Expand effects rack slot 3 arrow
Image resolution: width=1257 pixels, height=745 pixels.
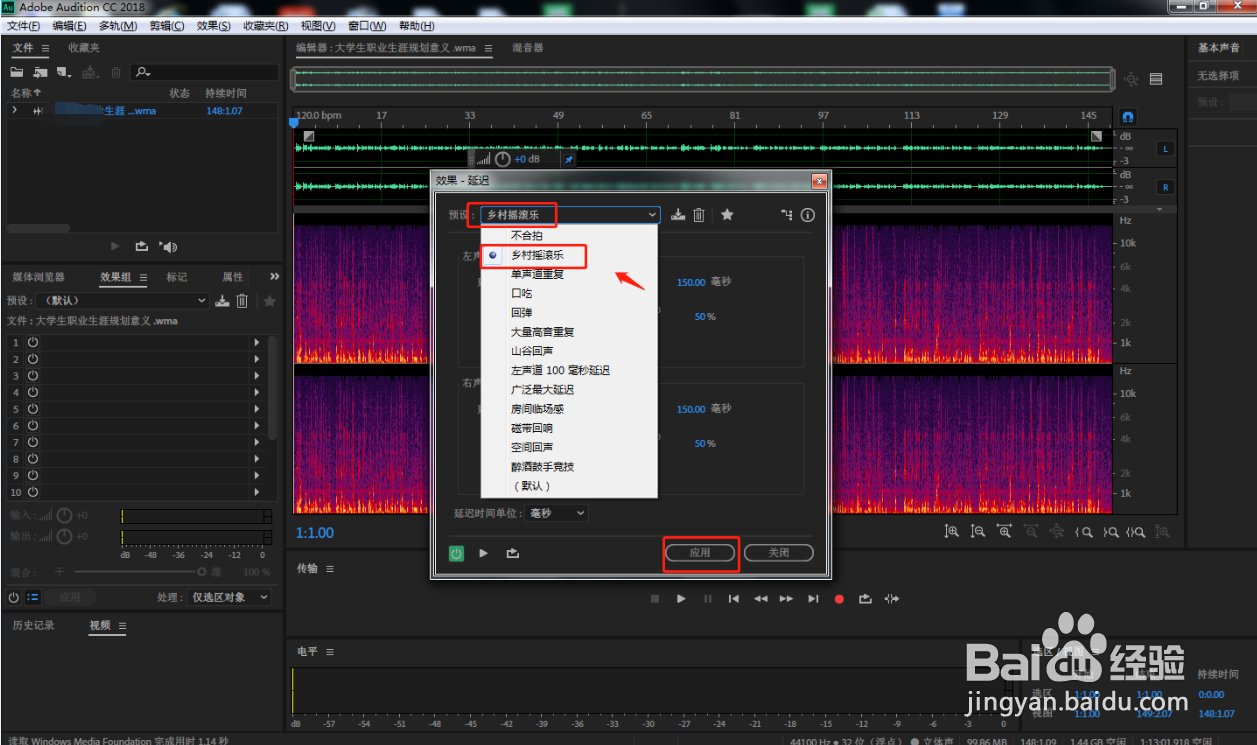pyautogui.click(x=256, y=376)
